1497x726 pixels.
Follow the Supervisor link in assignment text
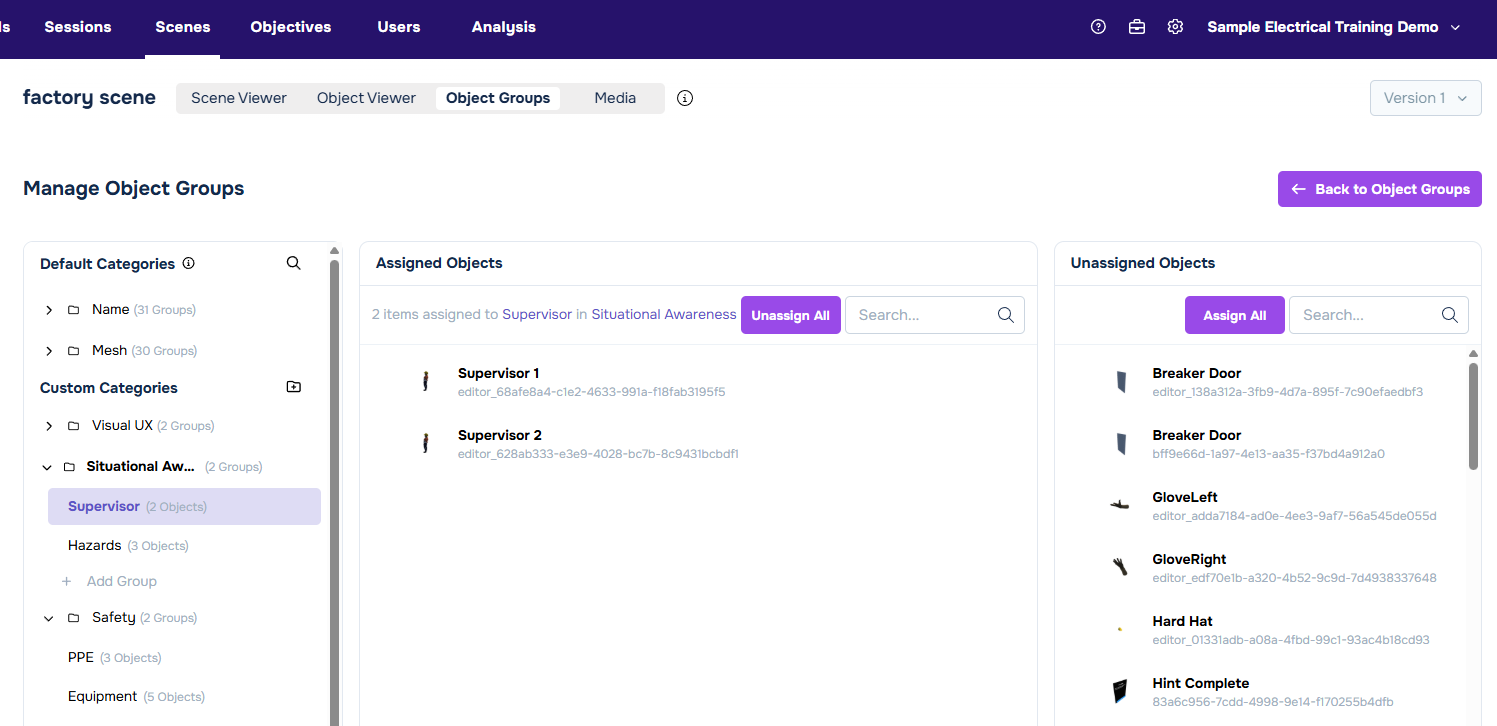tap(537, 314)
